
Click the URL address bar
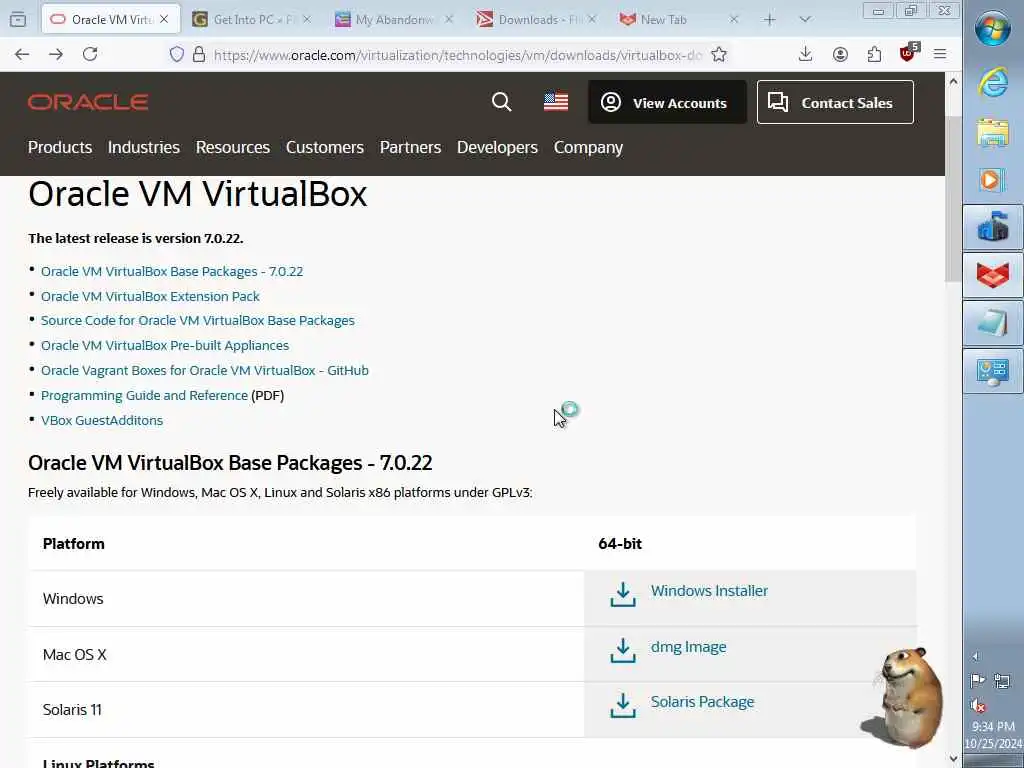coord(457,55)
